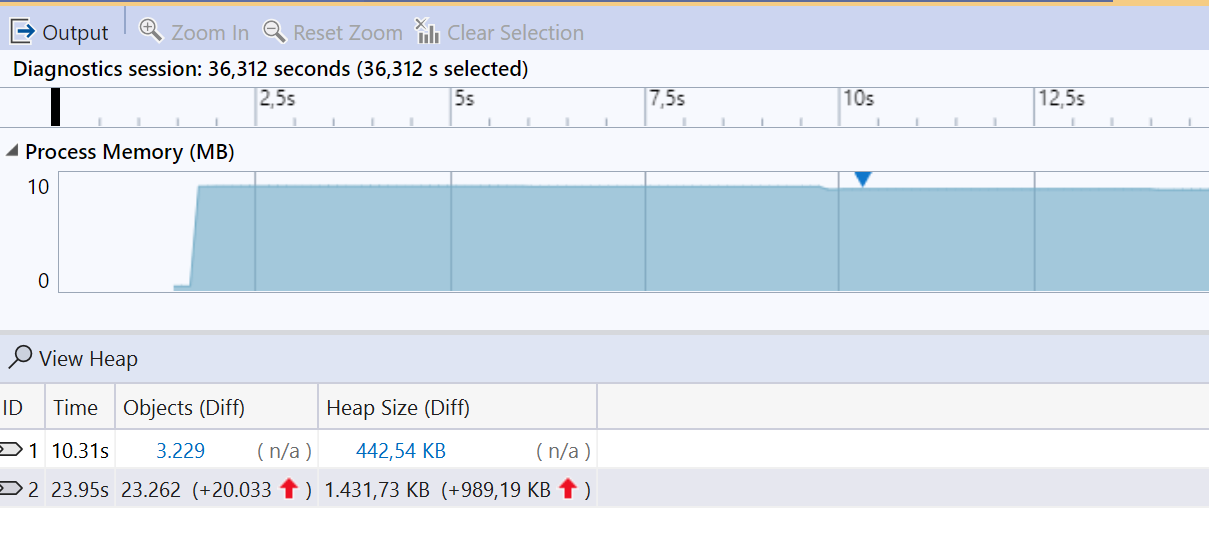Image resolution: width=1209 pixels, height=535 pixels.
Task: Click the black timeline selection handle
Action: [x=56, y=107]
